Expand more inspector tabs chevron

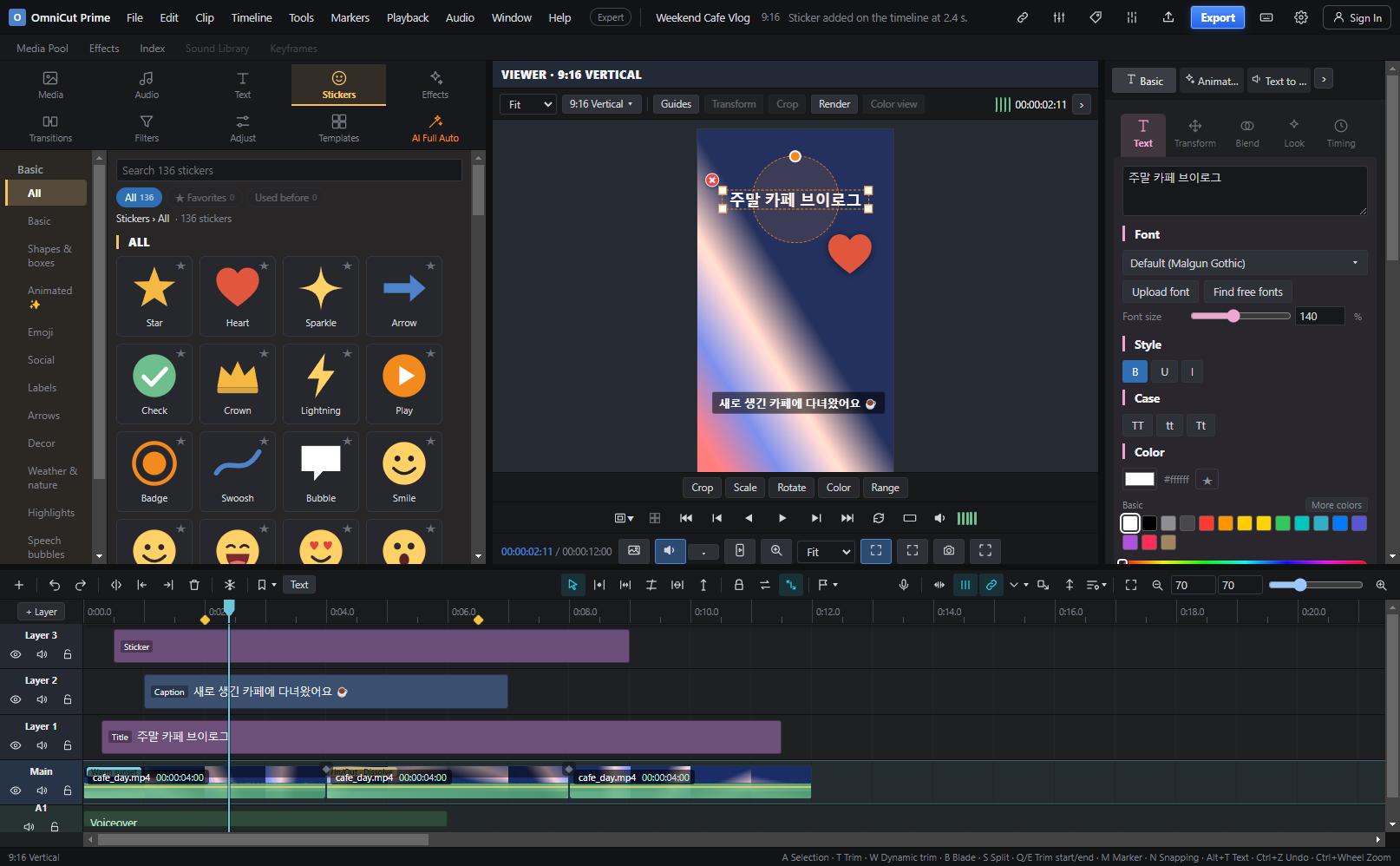point(1324,79)
